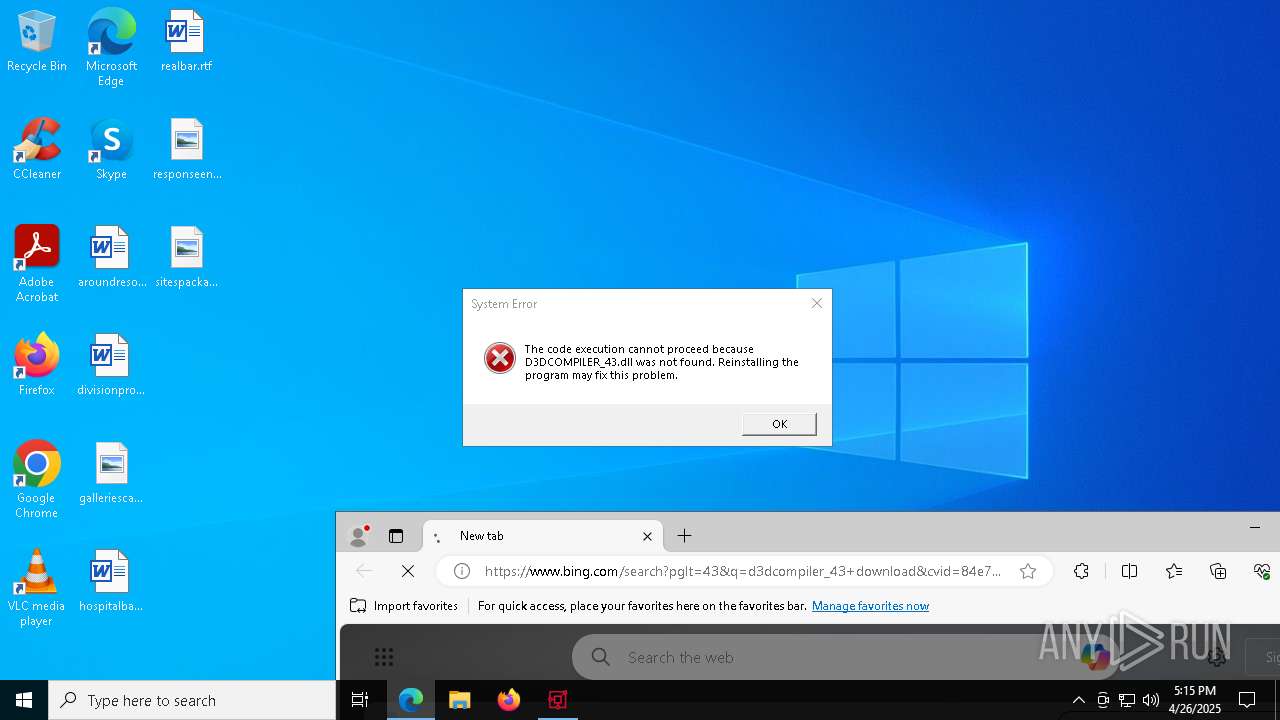View site information icon in address bar
This screenshot has height=720, width=1280.
461,571
